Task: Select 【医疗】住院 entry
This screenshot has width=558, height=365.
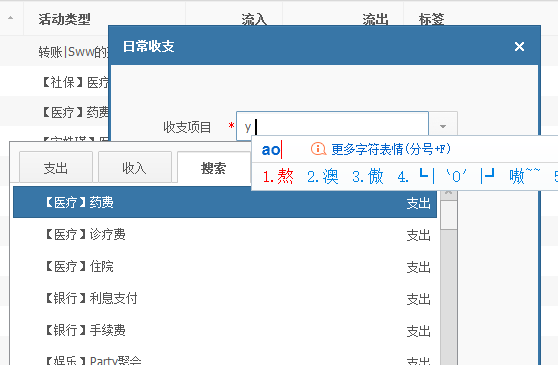Action: [225, 266]
